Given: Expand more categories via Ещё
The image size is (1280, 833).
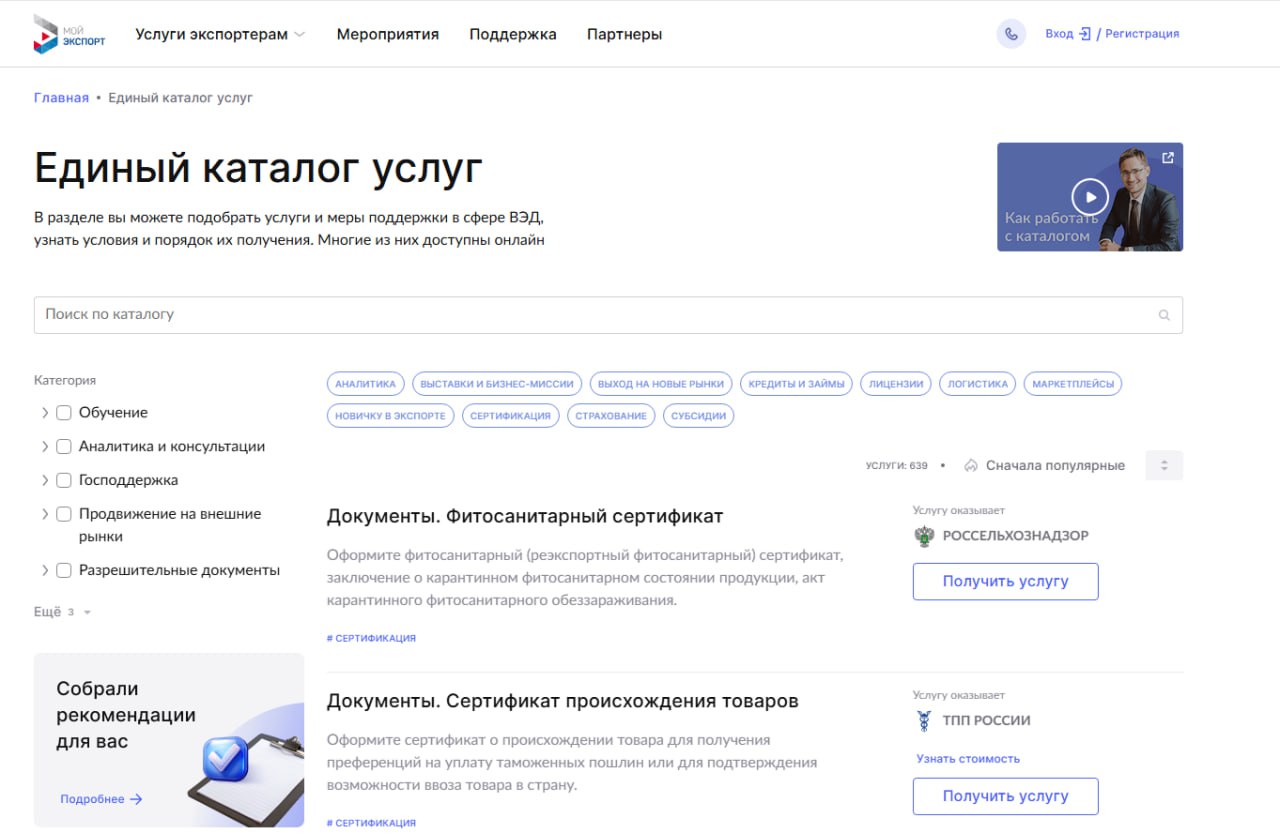Looking at the screenshot, I should pyautogui.click(x=62, y=612).
